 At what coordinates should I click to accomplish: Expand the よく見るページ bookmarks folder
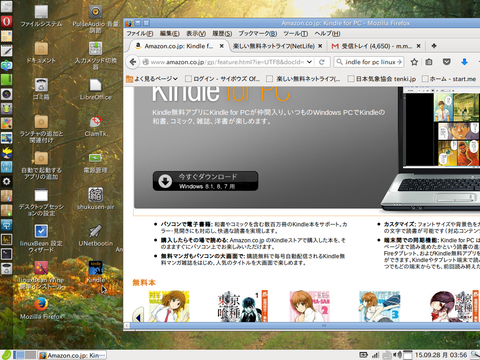point(152,79)
